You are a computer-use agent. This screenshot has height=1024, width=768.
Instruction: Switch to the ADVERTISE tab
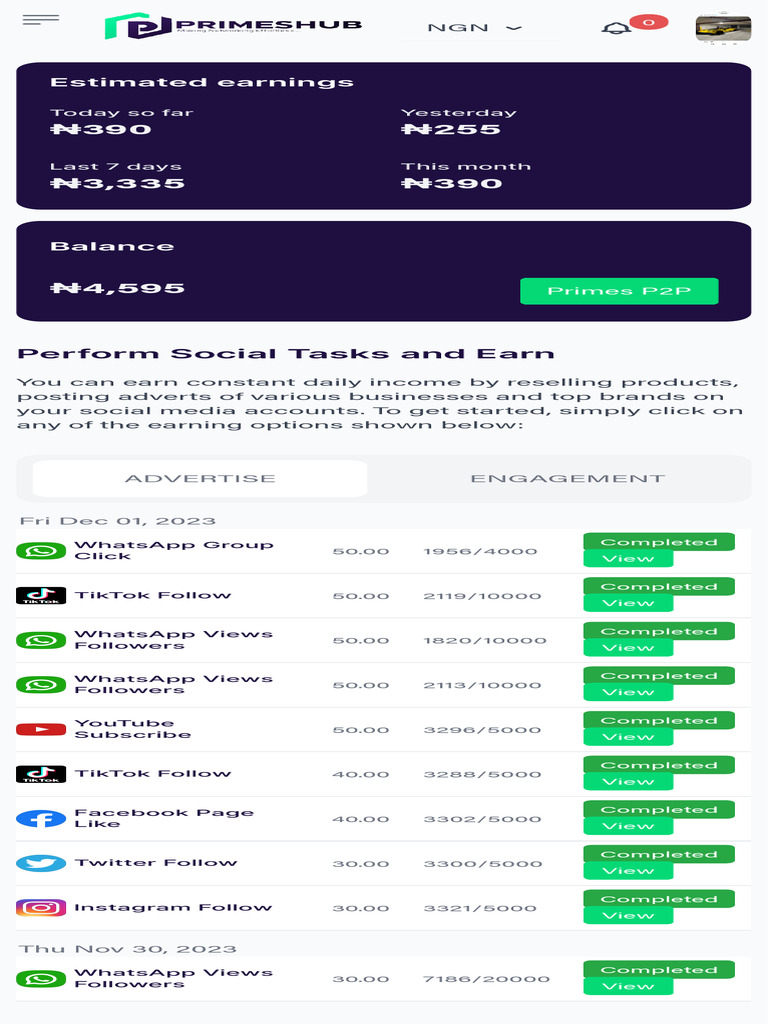200,479
